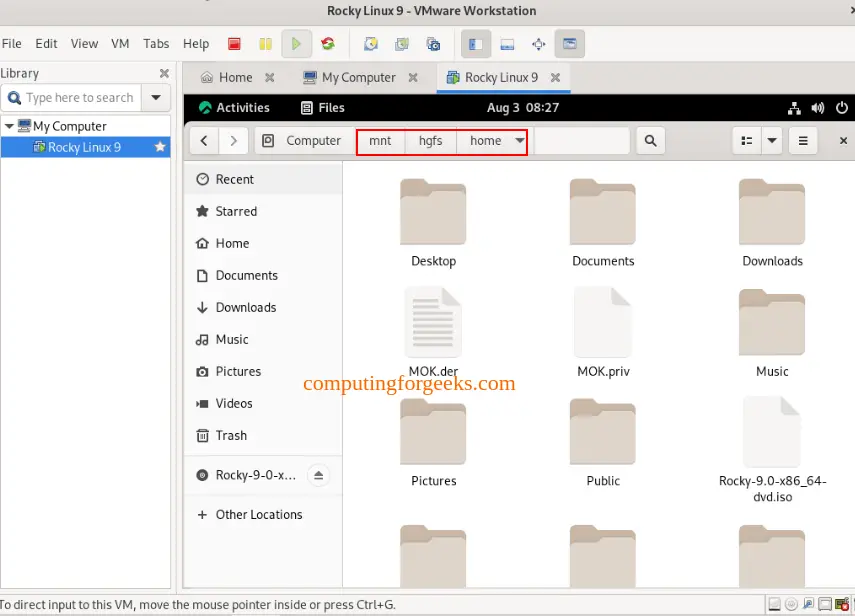Close the My Computer tab
The height and width of the screenshot is (616, 855).
(x=413, y=77)
